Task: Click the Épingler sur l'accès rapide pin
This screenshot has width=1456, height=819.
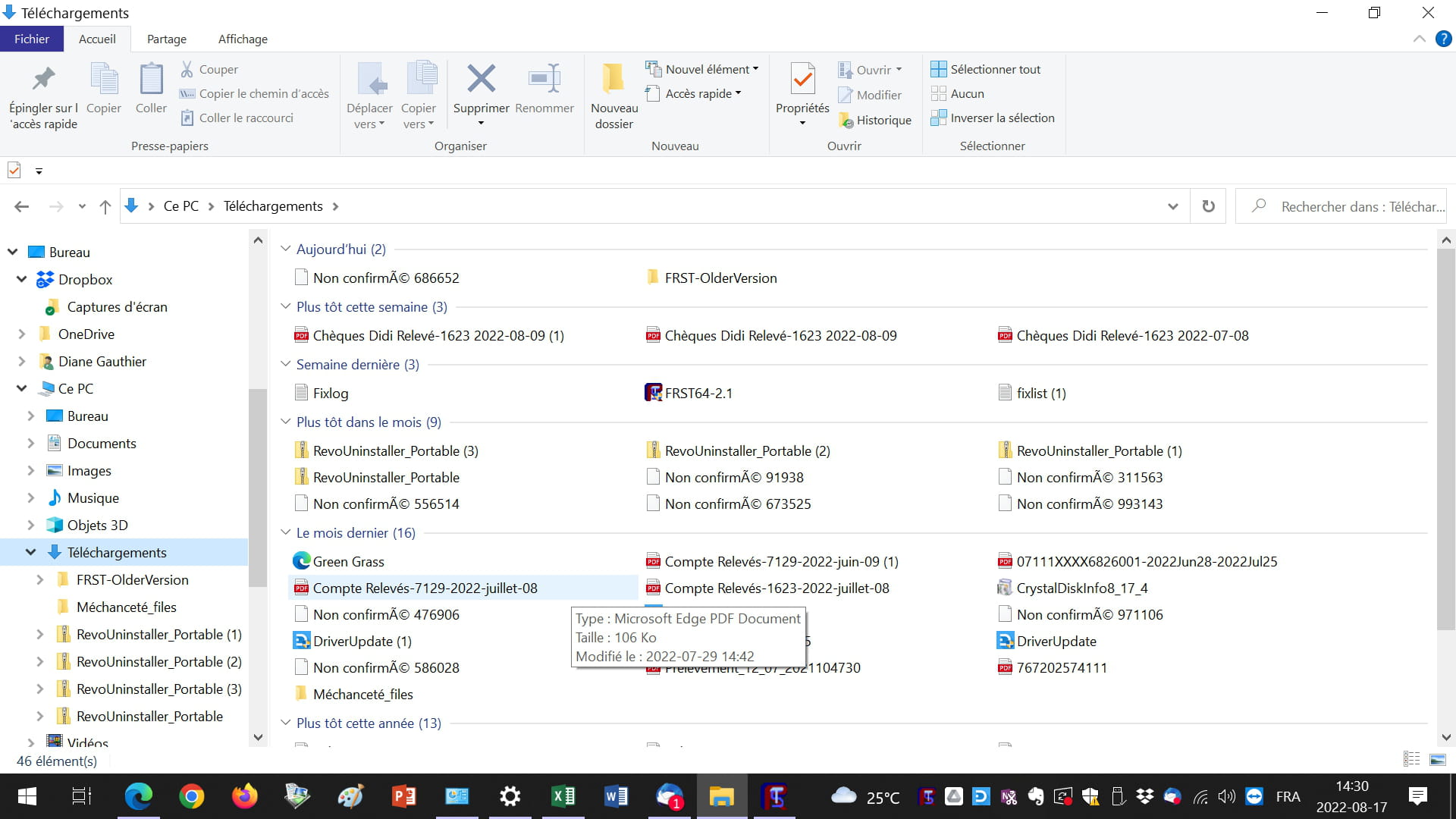Action: point(43,79)
